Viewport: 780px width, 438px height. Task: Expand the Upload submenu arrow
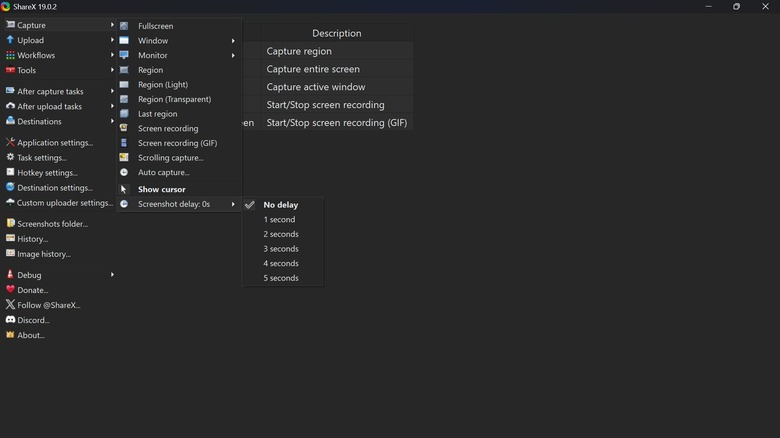(x=112, y=40)
